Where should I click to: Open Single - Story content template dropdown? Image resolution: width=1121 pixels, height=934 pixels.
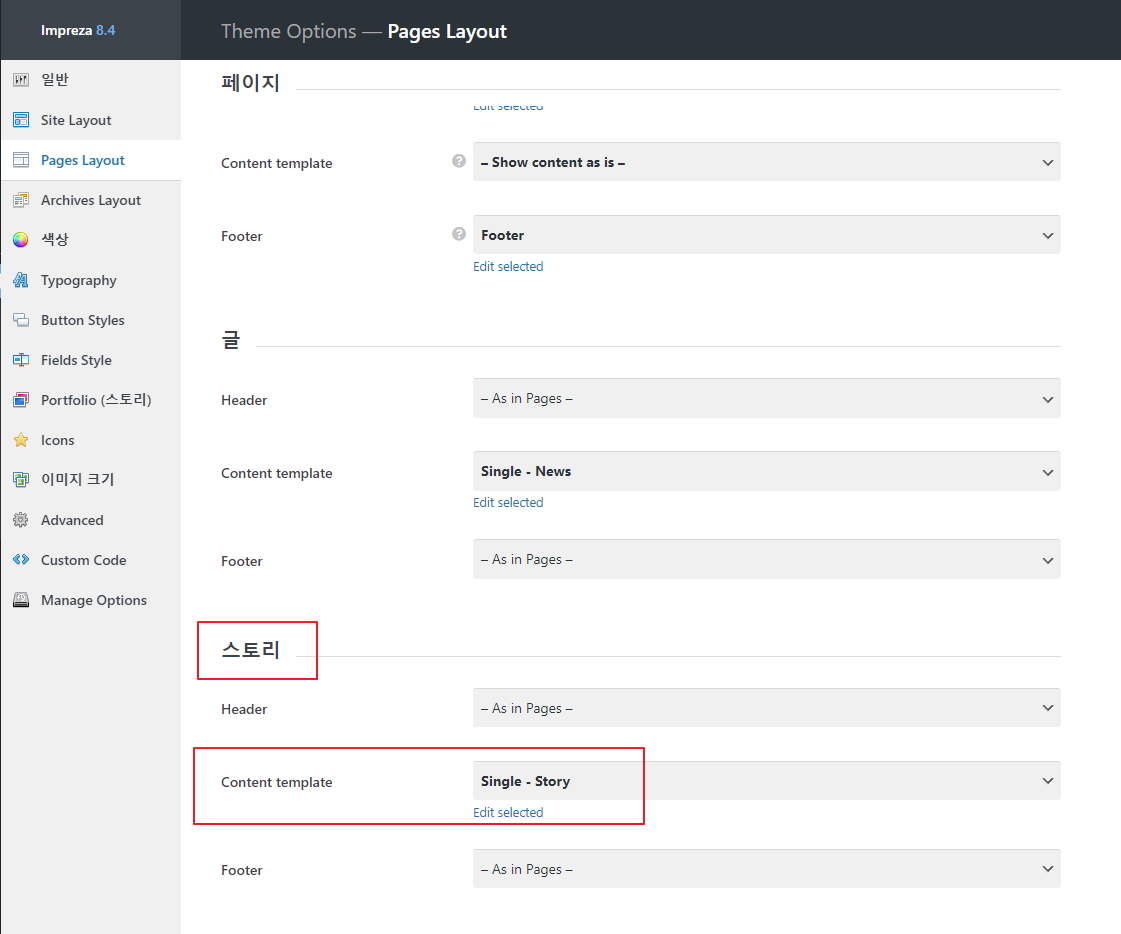766,781
